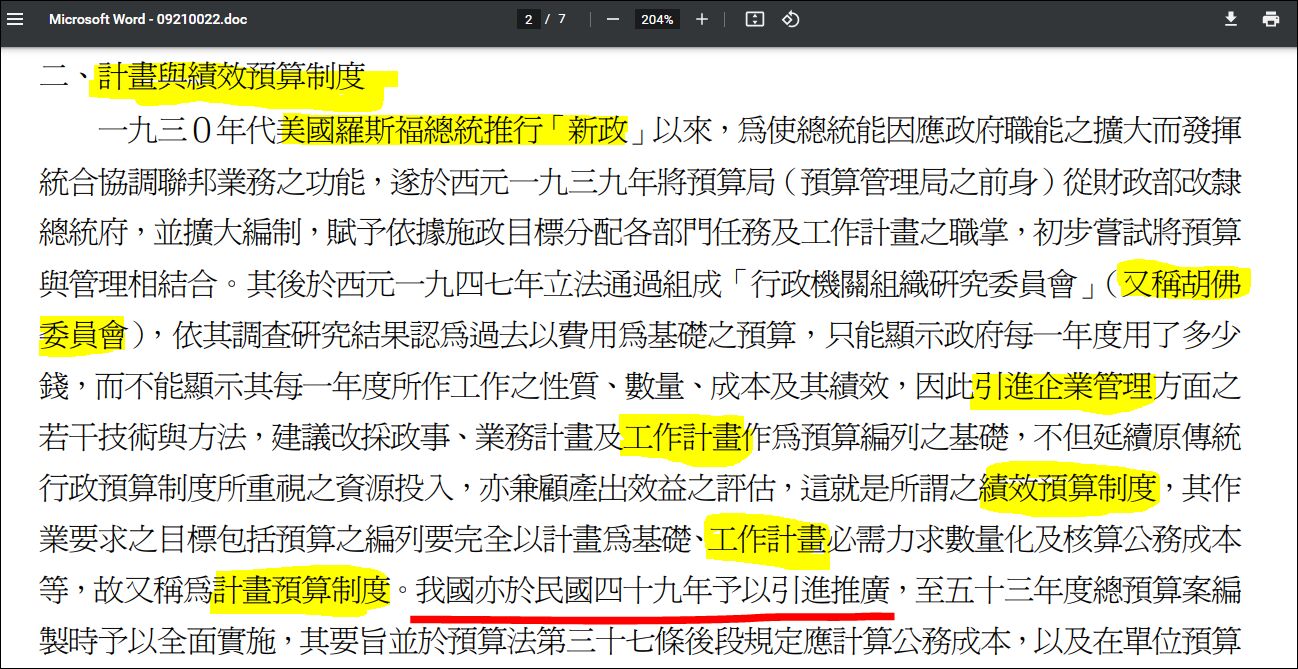Click the highlighted phrase 又稱胡佛
Viewport: 1298px width, 669px height.
click(x=1182, y=284)
